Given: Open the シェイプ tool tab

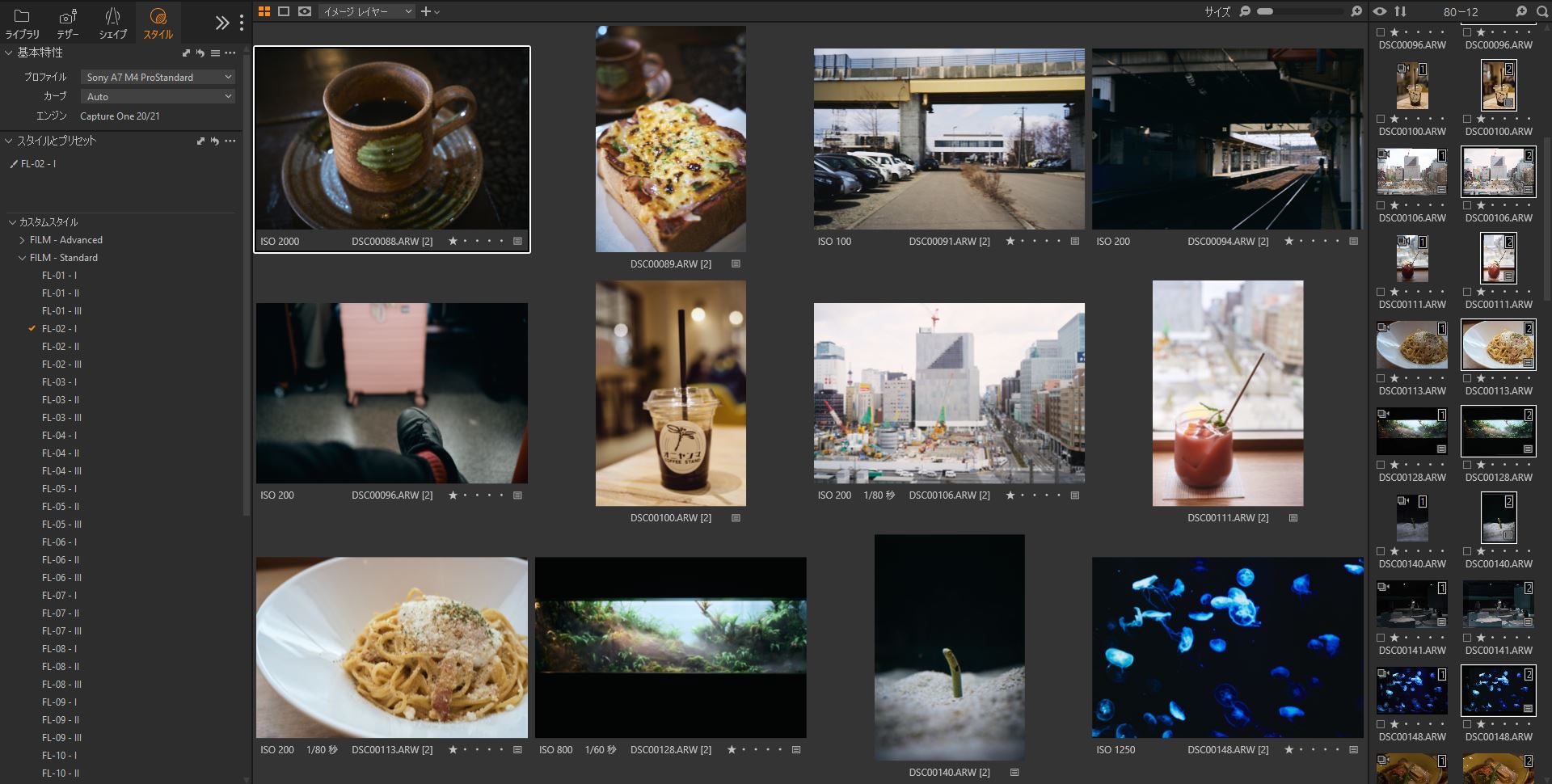Looking at the screenshot, I should pos(112,23).
